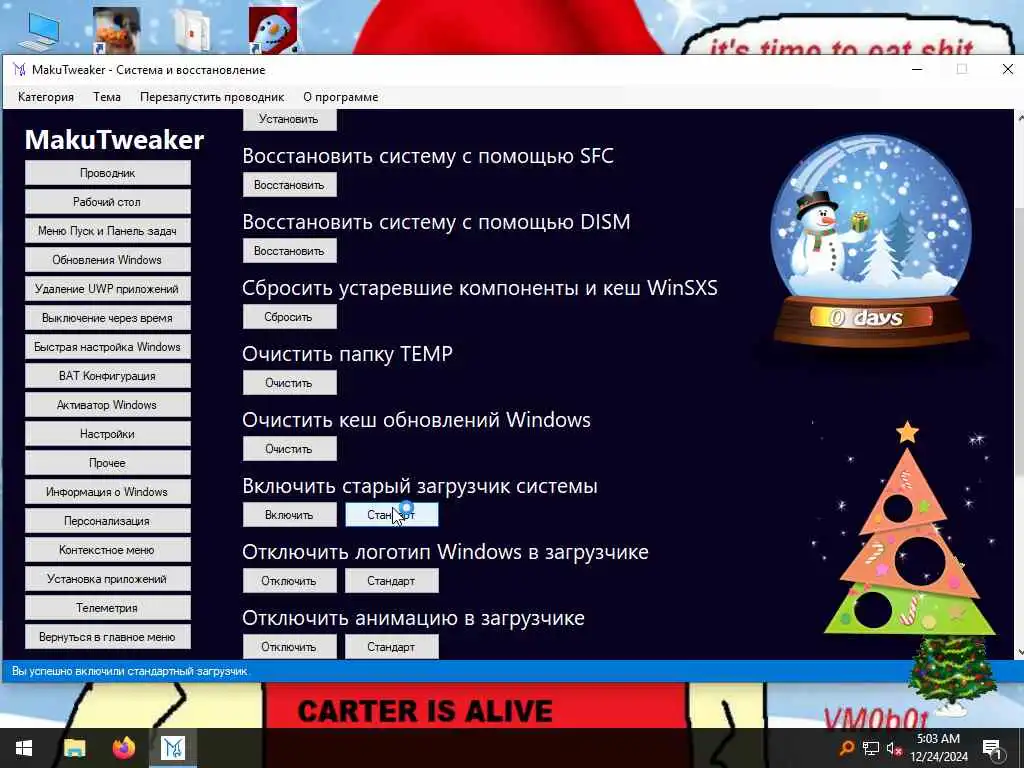Click the white folder desktop icon
This screenshot has height=768, width=1024.
193,30
